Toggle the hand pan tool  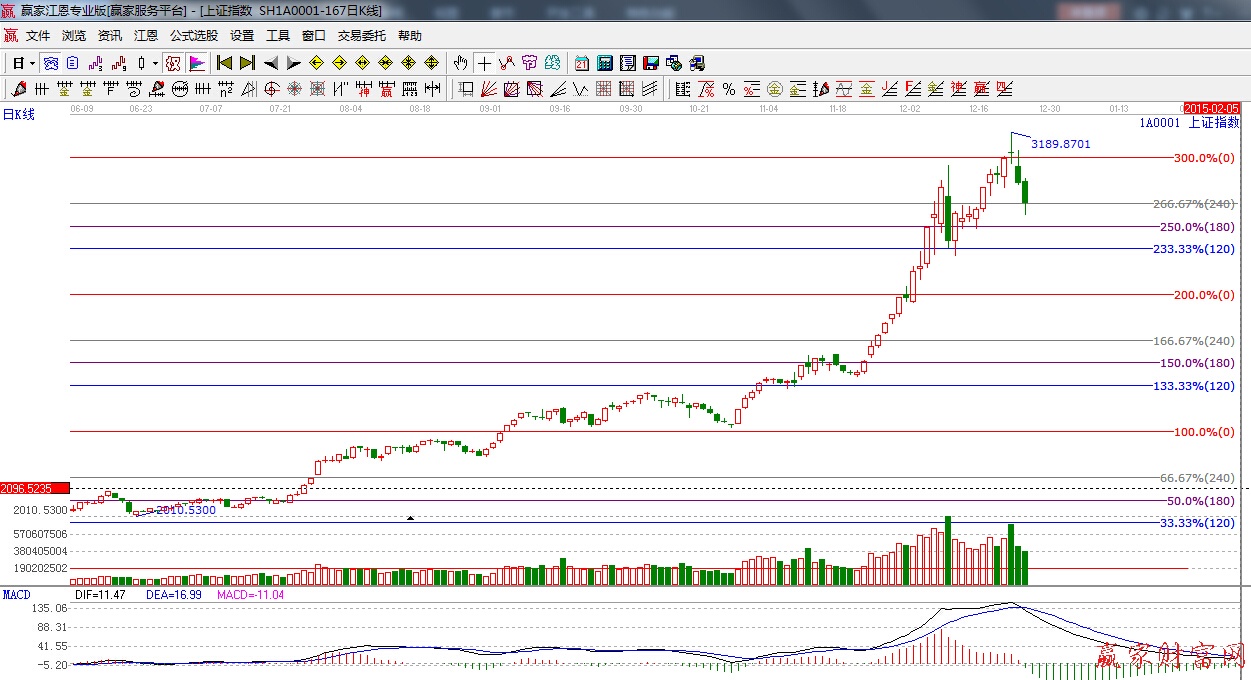460,63
